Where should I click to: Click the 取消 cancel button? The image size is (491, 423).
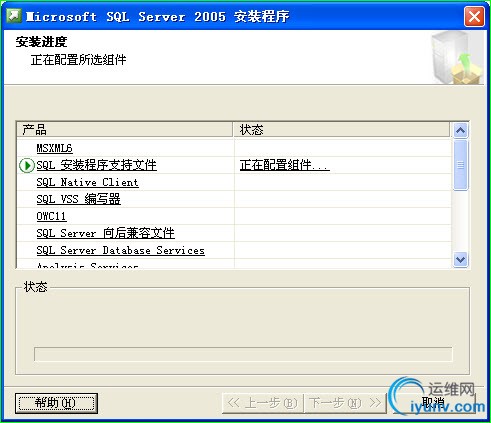tap(434, 403)
